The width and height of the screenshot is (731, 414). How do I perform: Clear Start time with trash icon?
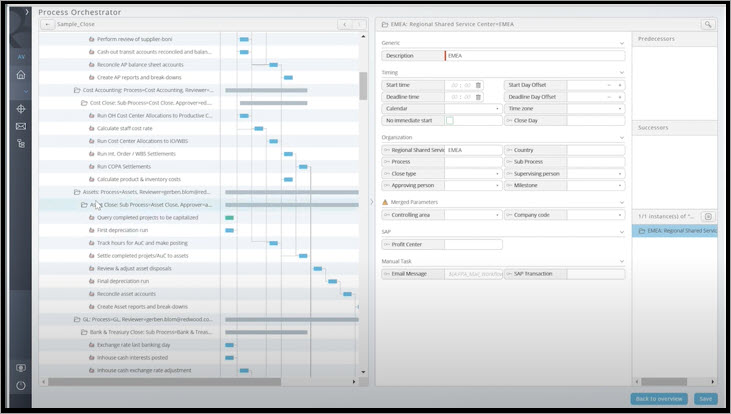coord(478,85)
